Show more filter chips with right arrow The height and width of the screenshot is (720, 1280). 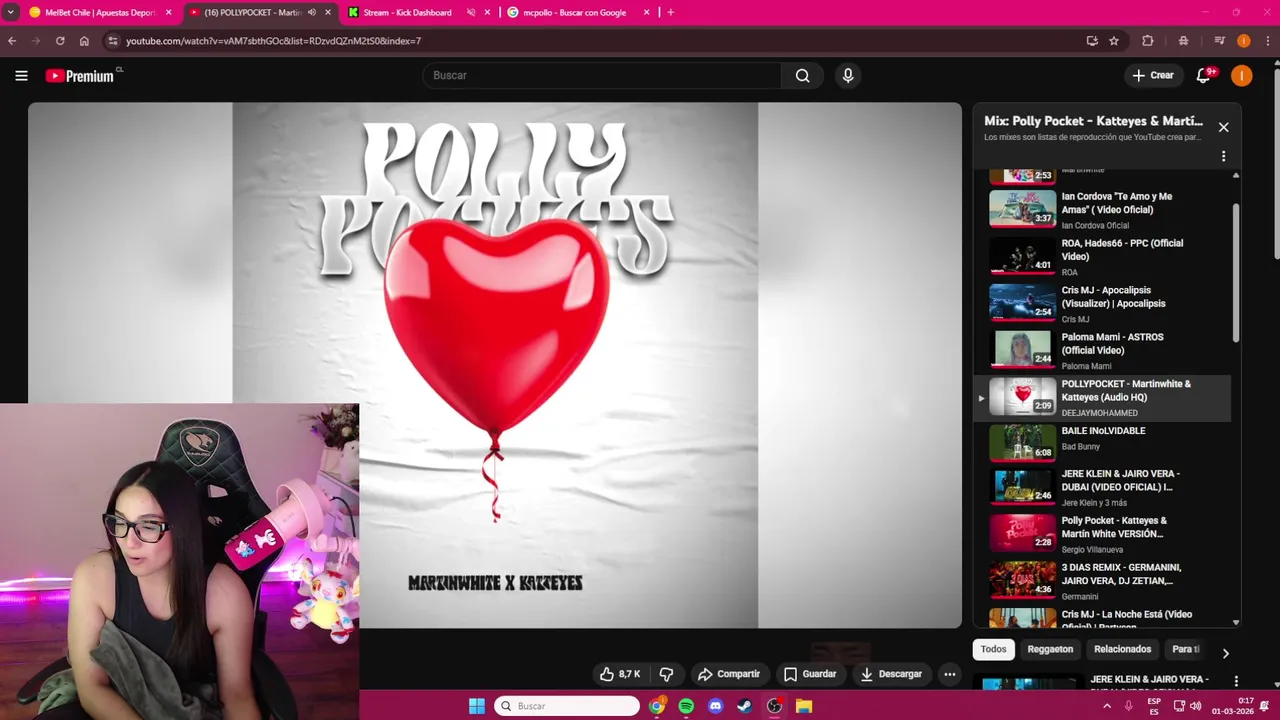[x=1225, y=653]
